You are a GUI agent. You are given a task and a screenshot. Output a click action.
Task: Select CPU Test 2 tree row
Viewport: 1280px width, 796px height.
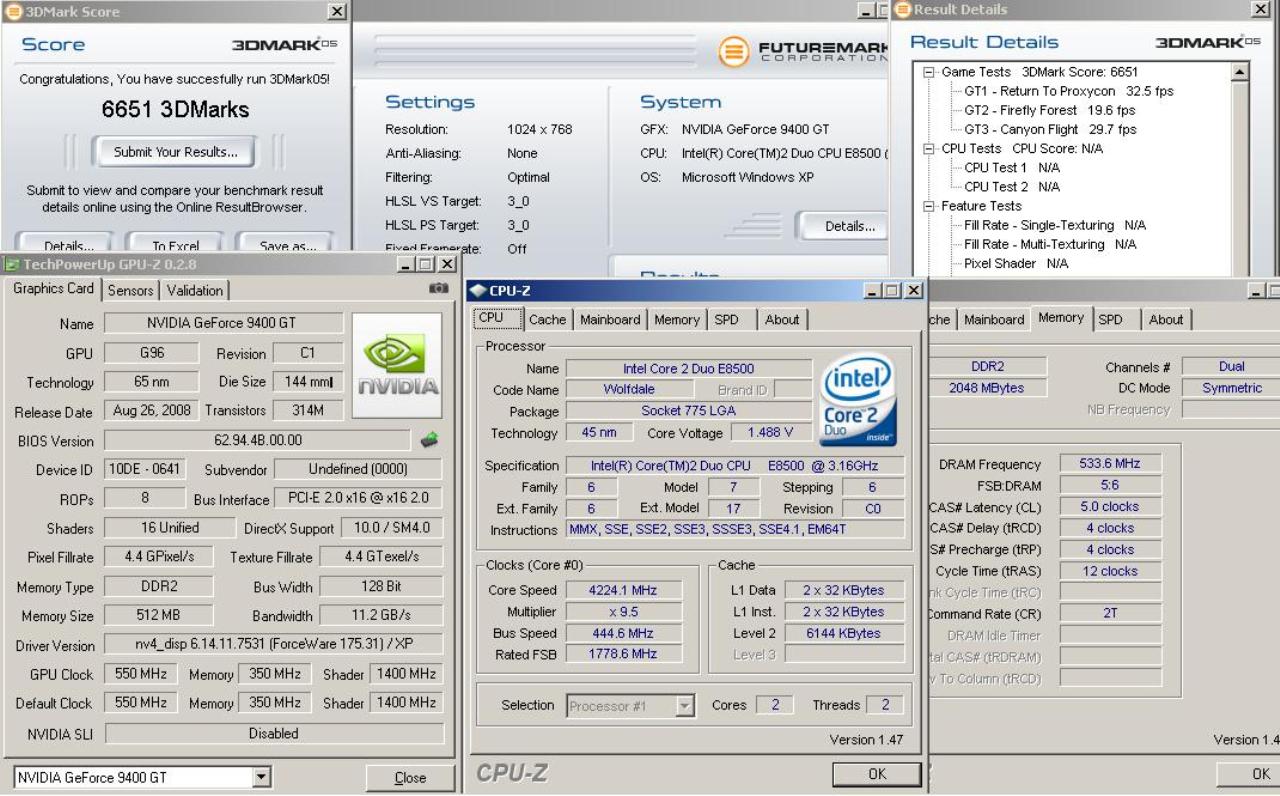point(1012,186)
